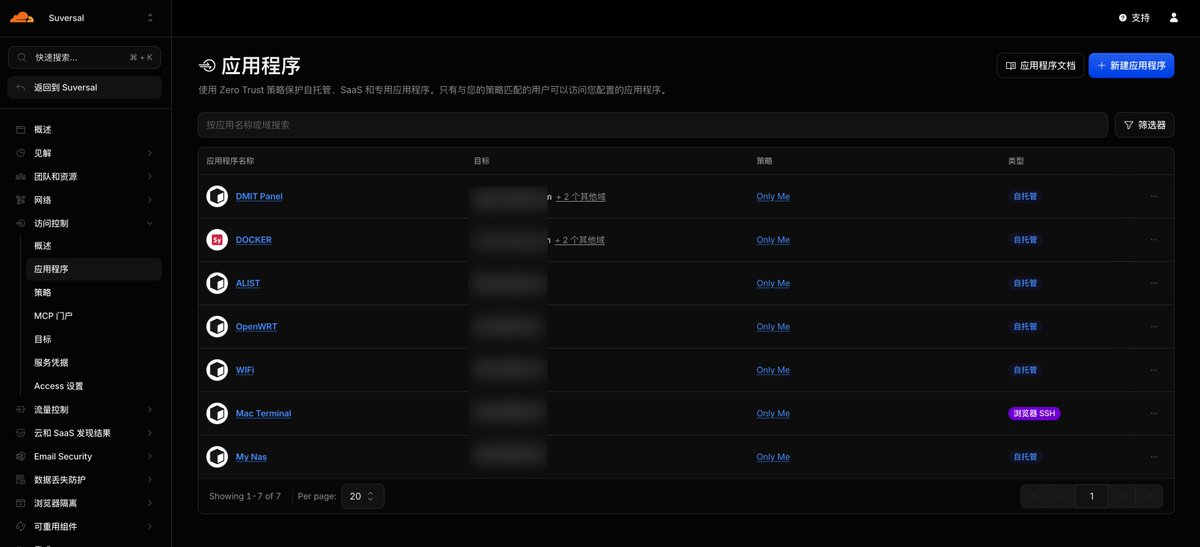
Task: Click the Email Security icon
Action: 21,456
